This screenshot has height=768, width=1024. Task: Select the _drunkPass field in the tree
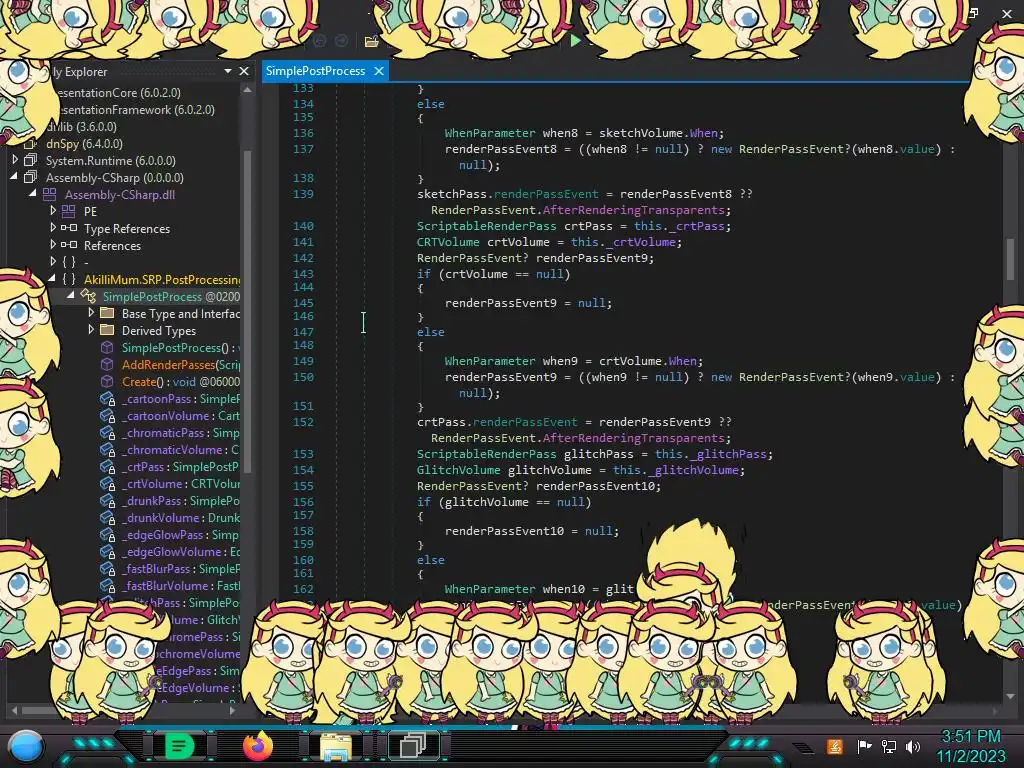180,500
